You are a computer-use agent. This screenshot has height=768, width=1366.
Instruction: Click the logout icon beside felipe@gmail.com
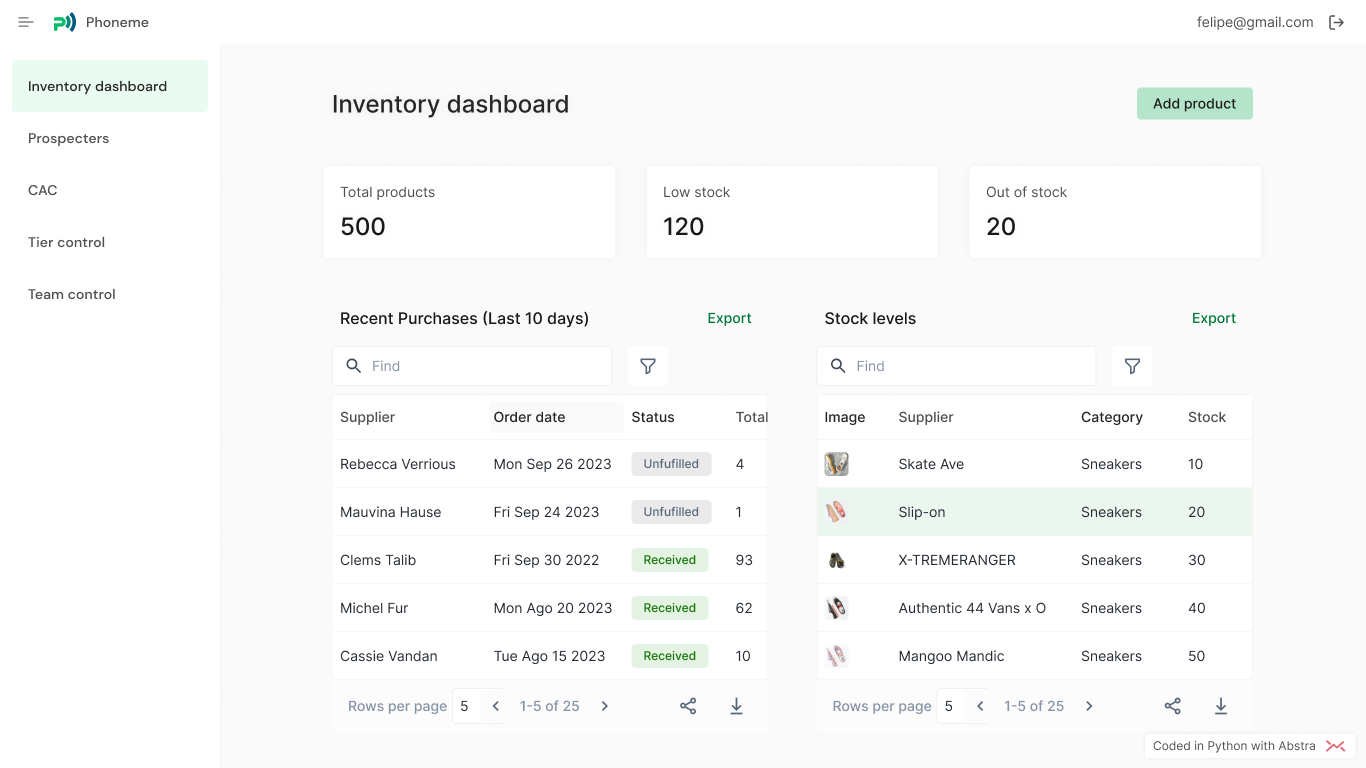[x=1337, y=21]
